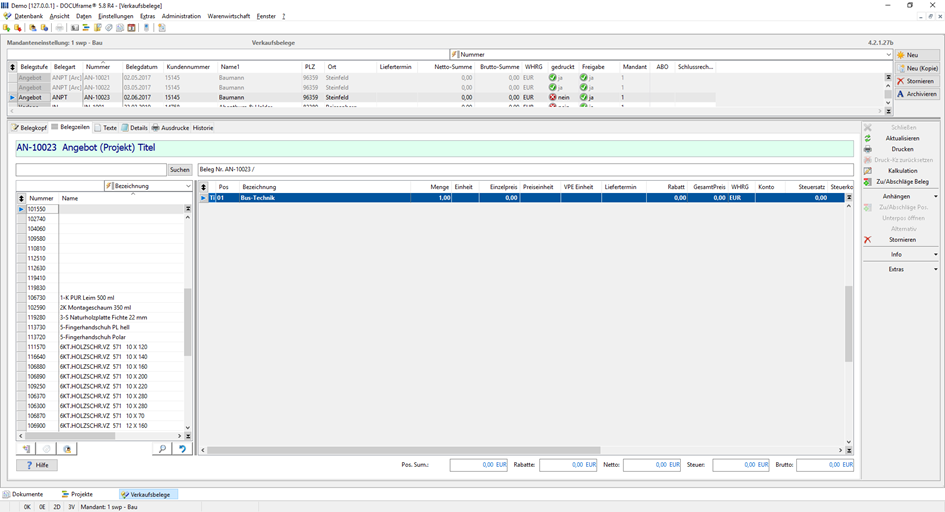Click the new article icon below article list
Screen dimensions: 945x512
coord(27,449)
